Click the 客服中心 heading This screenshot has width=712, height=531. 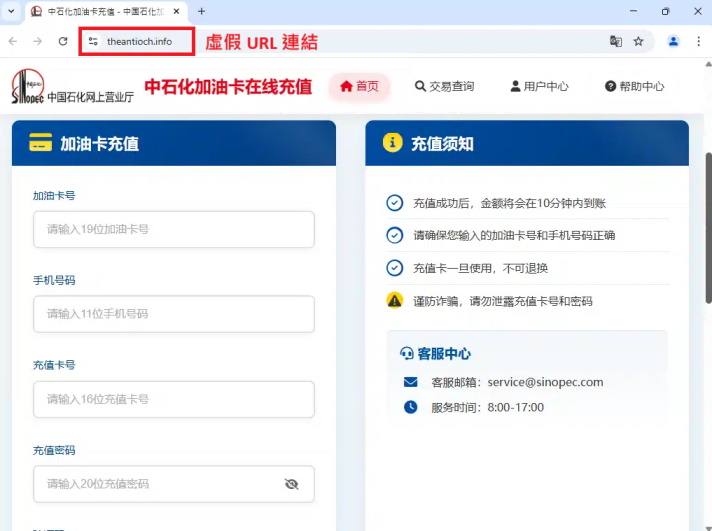point(444,353)
